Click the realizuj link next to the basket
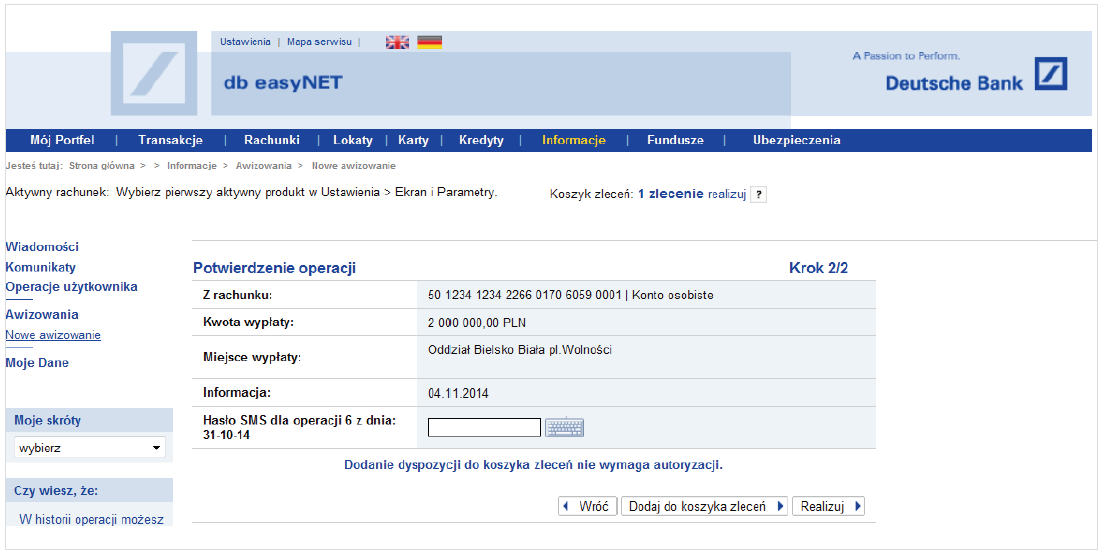1102x554 pixels. [x=727, y=195]
